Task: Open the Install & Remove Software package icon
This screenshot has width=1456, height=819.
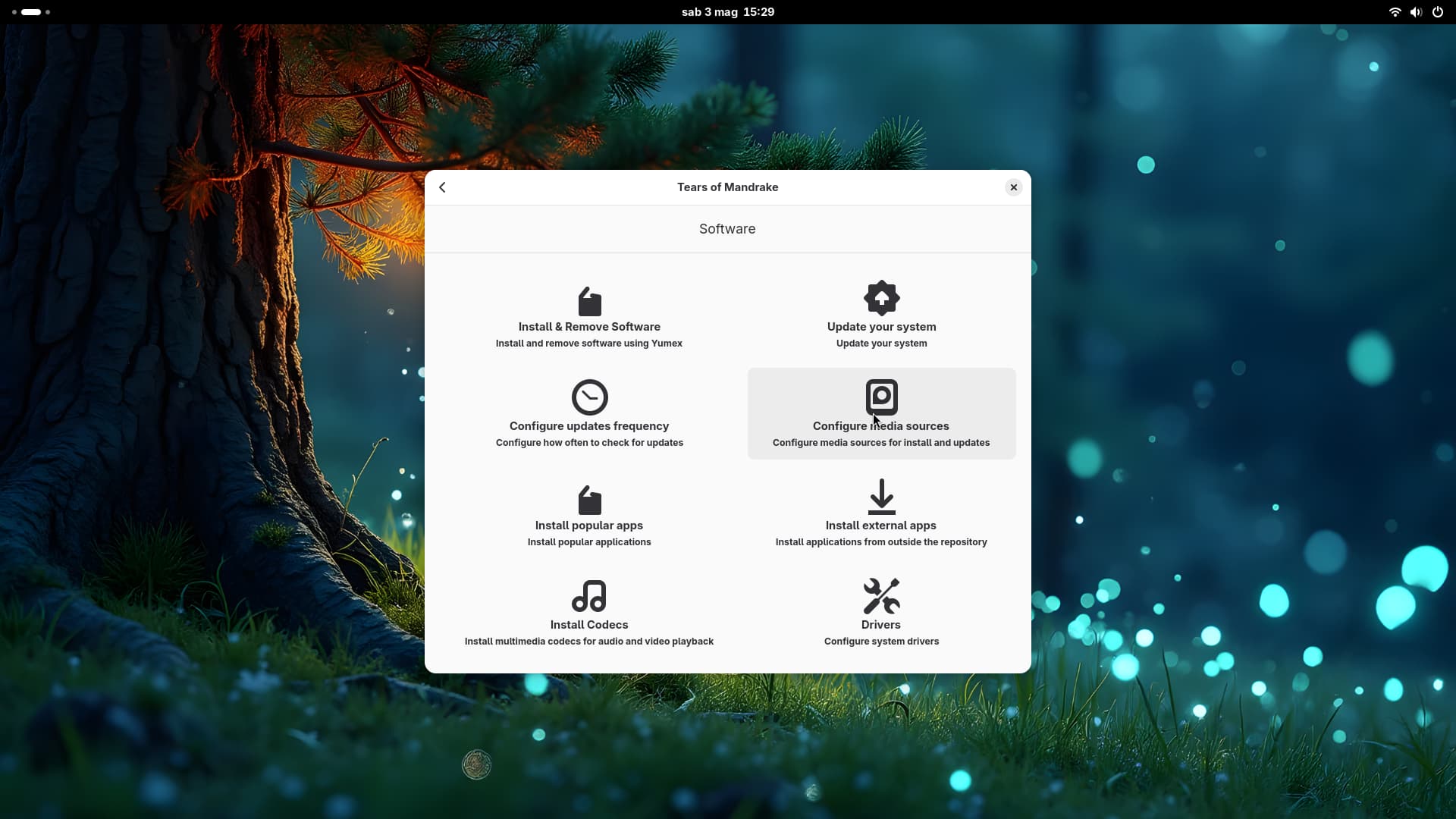Action: pos(589,301)
